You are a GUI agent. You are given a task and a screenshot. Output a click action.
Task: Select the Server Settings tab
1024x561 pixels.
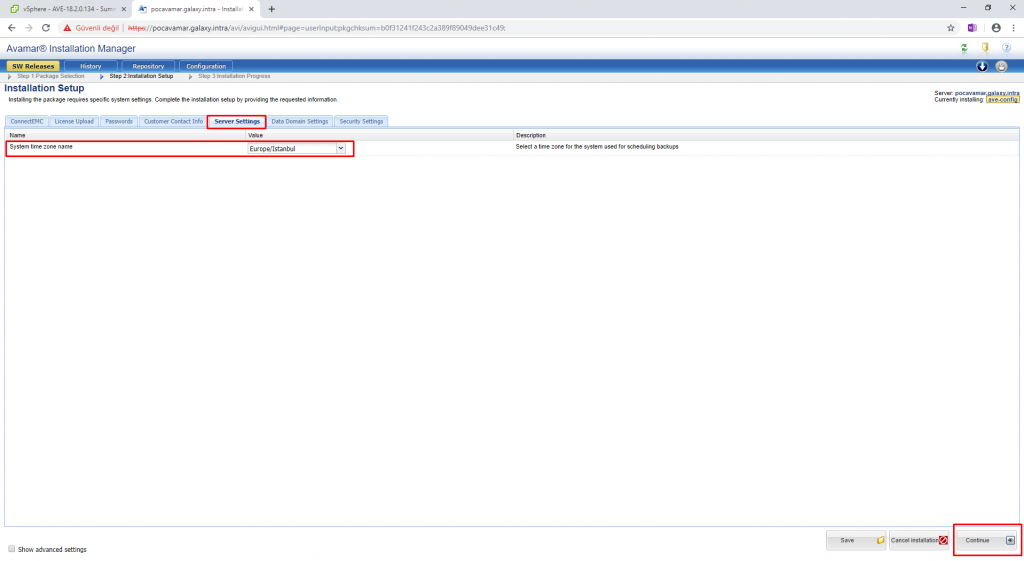tap(236, 121)
